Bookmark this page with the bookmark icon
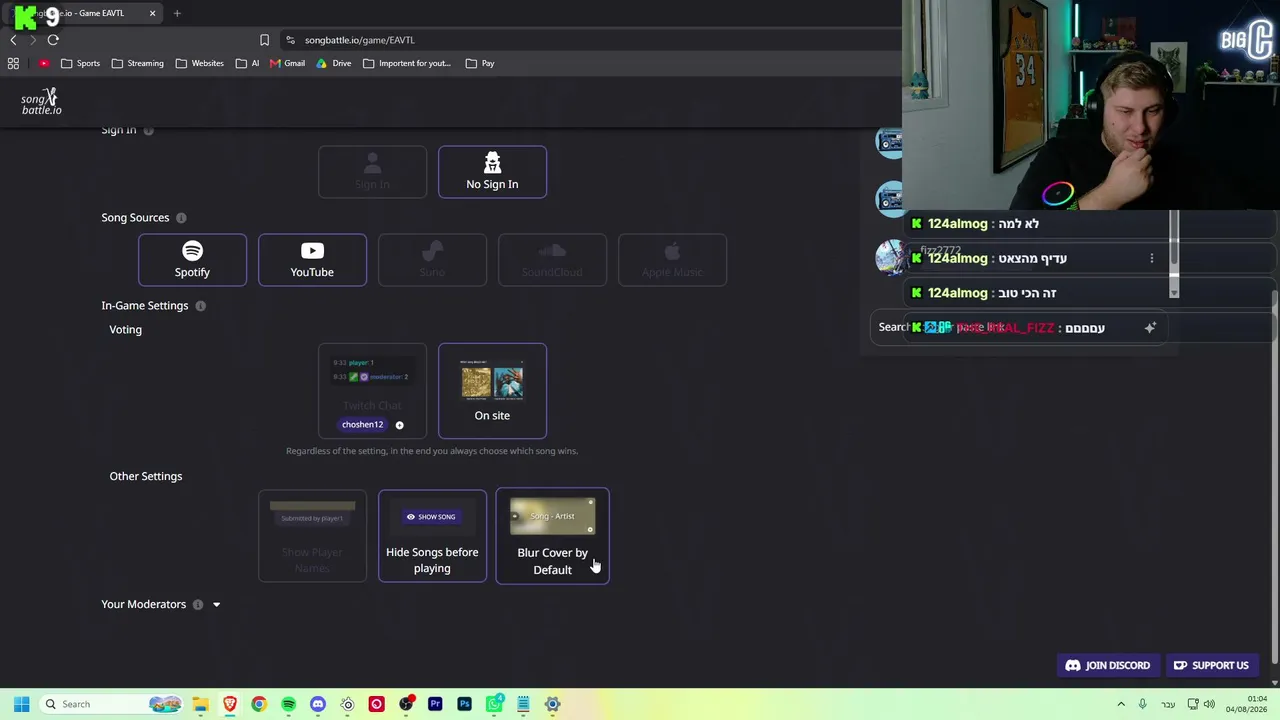 tap(264, 40)
